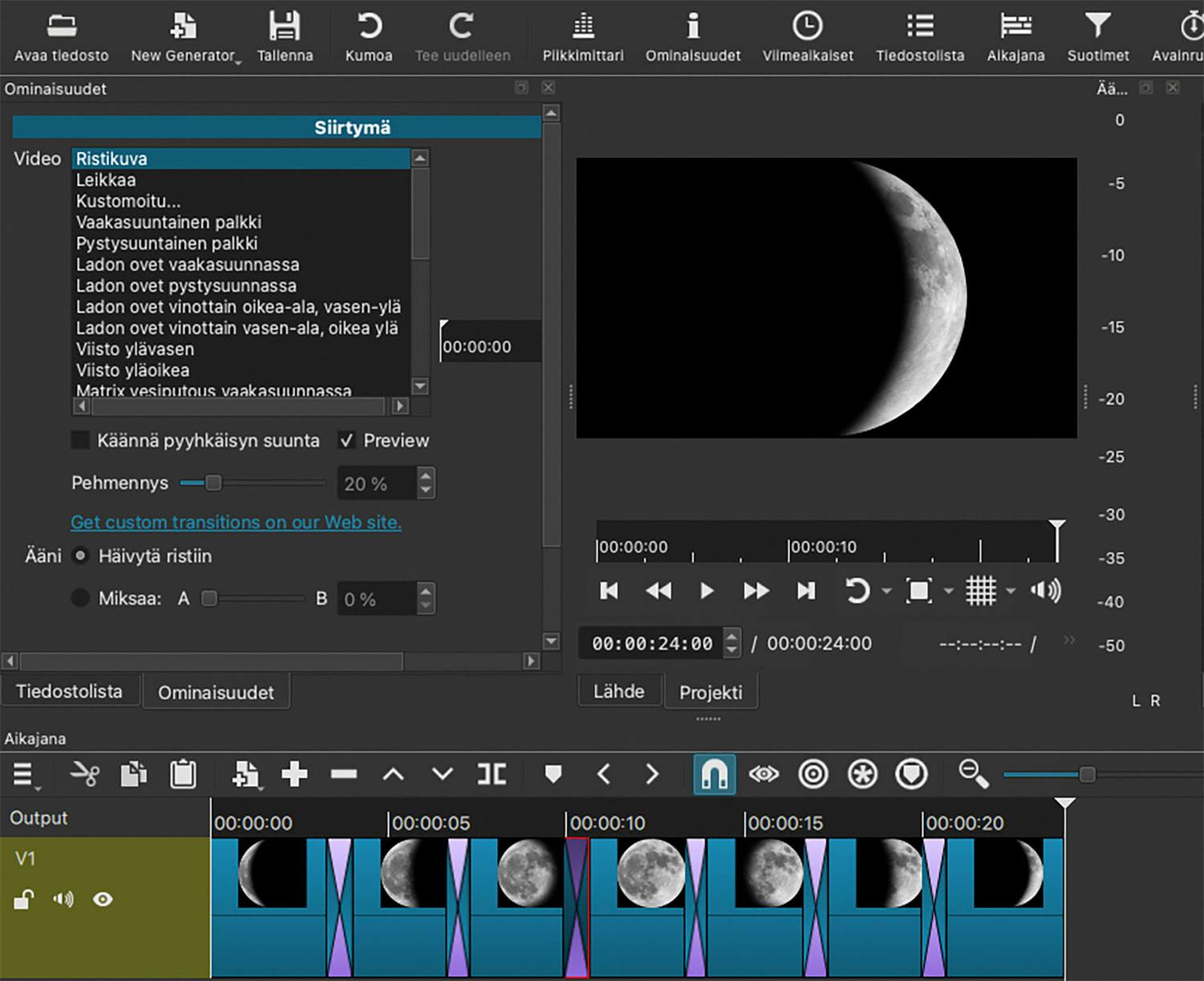1204x981 pixels.
Task: Enable ripple all tracks icon
Action: click(862, 775)
